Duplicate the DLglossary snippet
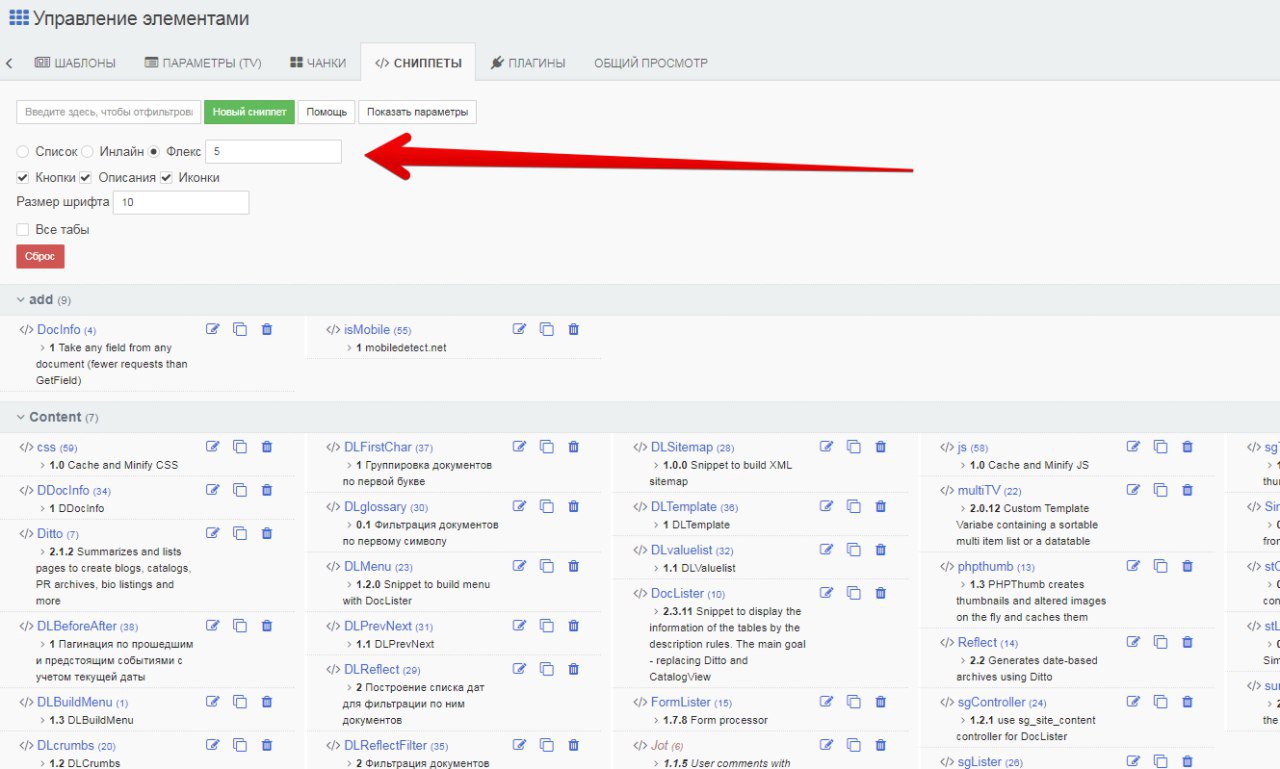 tap(547, 507)
